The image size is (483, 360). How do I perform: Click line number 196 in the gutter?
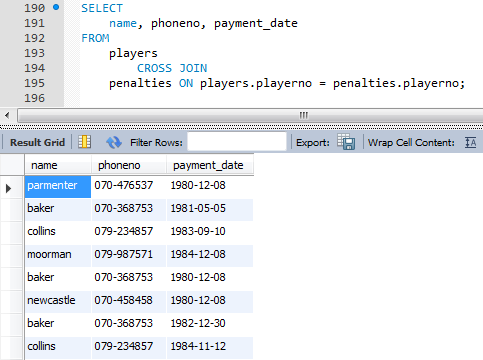(x=34, y=98)
